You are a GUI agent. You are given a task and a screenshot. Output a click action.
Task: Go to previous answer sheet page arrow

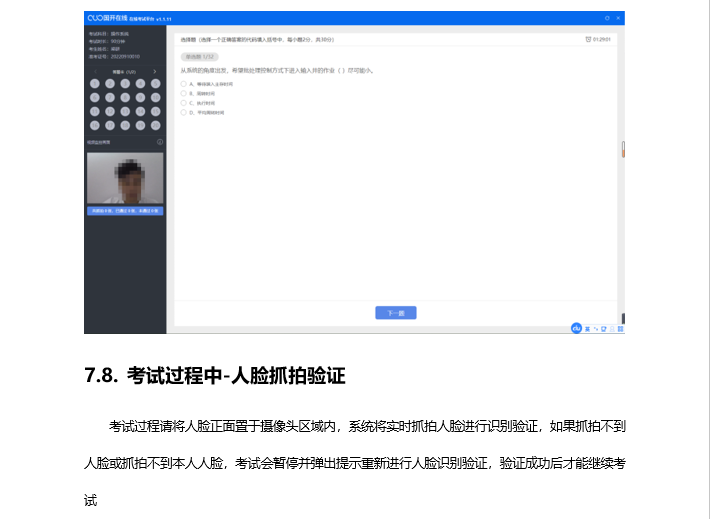tap(95, 72)
